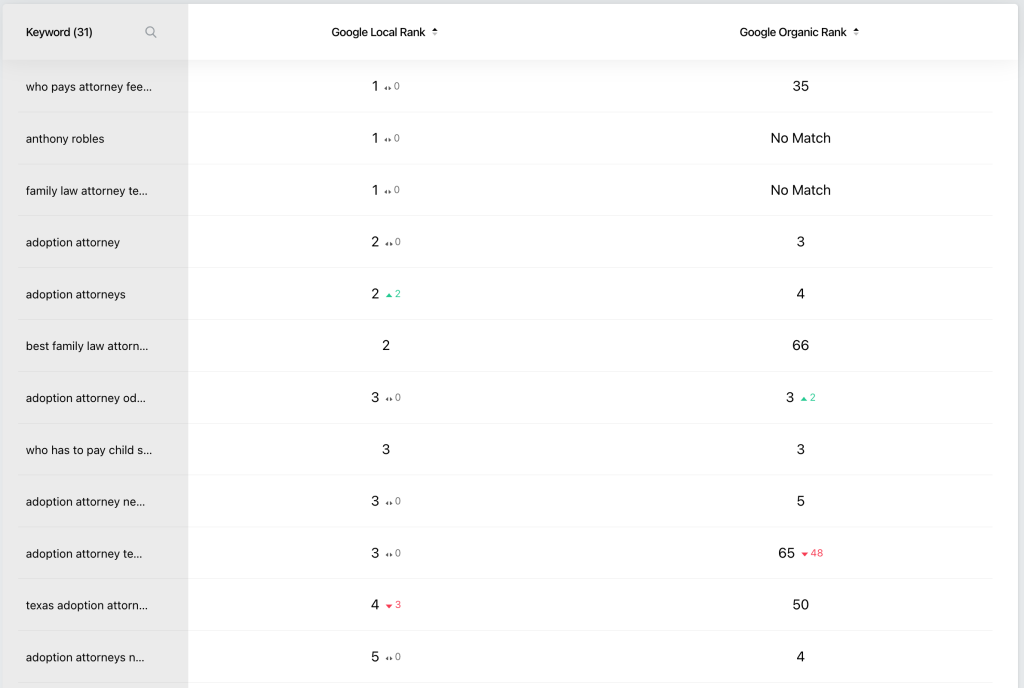Open 'best family law attorn...' keyword

pyautogui.click(x=87, y=346)
